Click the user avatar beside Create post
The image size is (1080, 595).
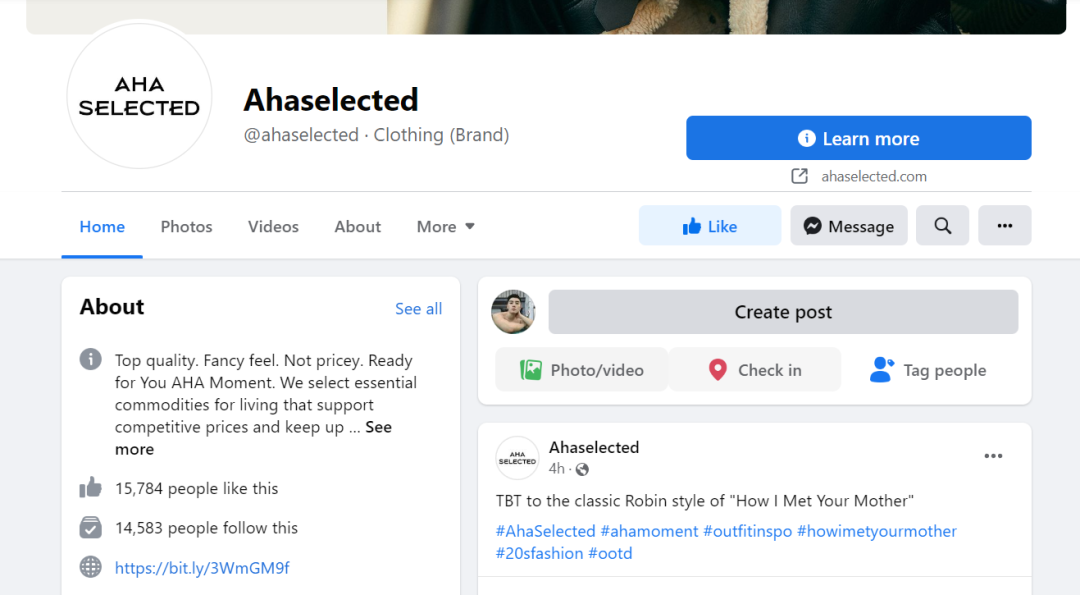click(513, 312)
